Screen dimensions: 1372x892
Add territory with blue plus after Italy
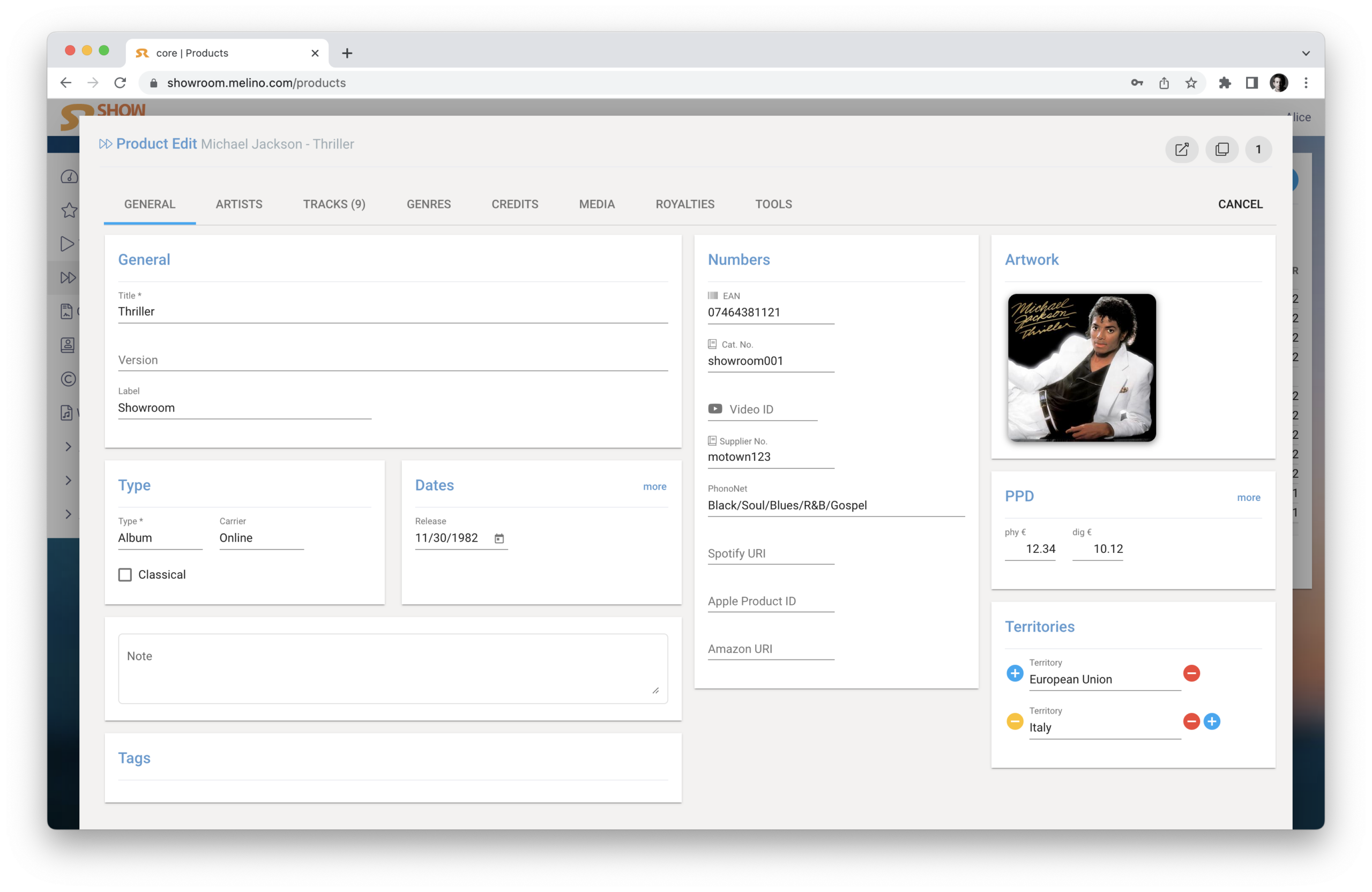point(1212,722)
